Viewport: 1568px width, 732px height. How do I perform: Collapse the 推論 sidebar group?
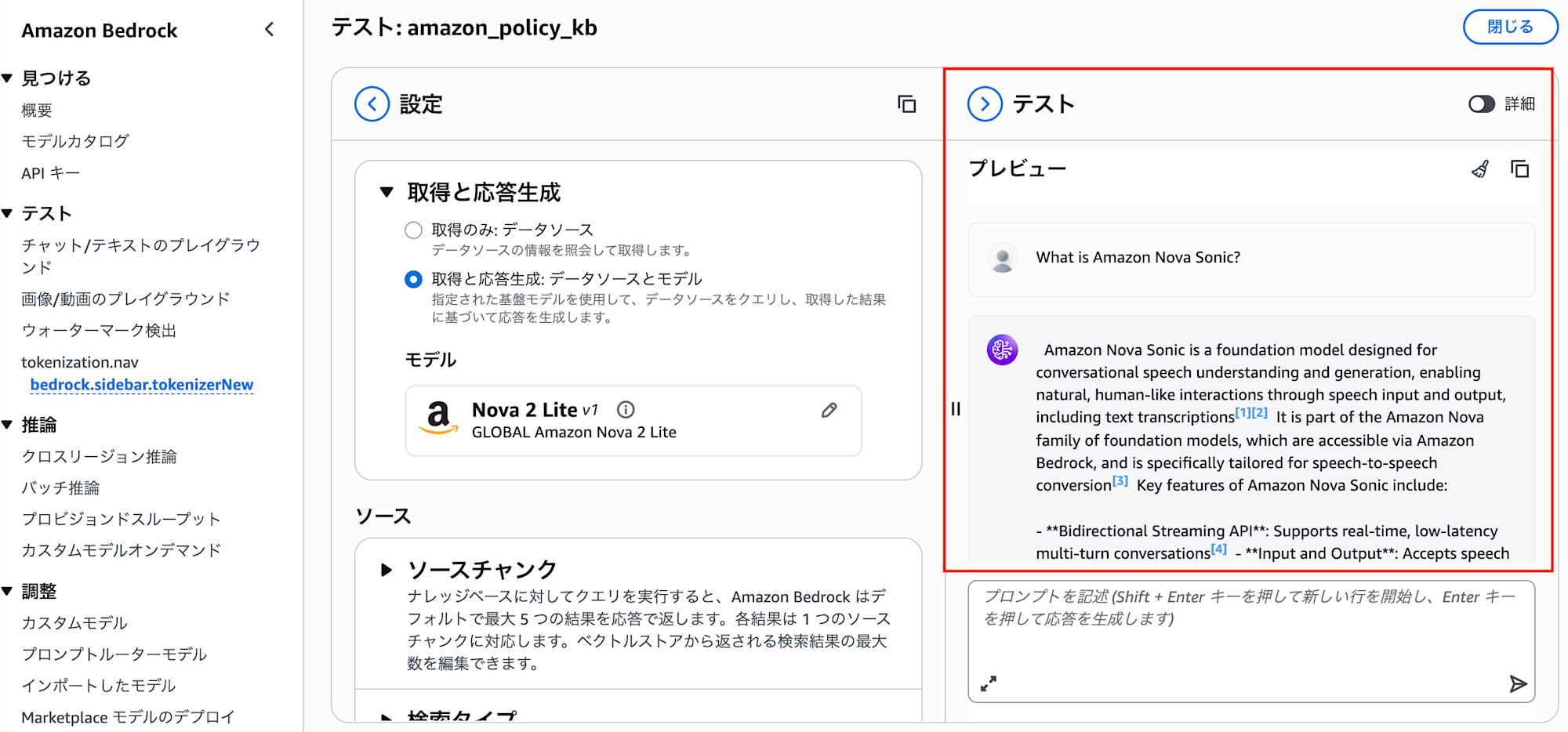coord(8,425)
